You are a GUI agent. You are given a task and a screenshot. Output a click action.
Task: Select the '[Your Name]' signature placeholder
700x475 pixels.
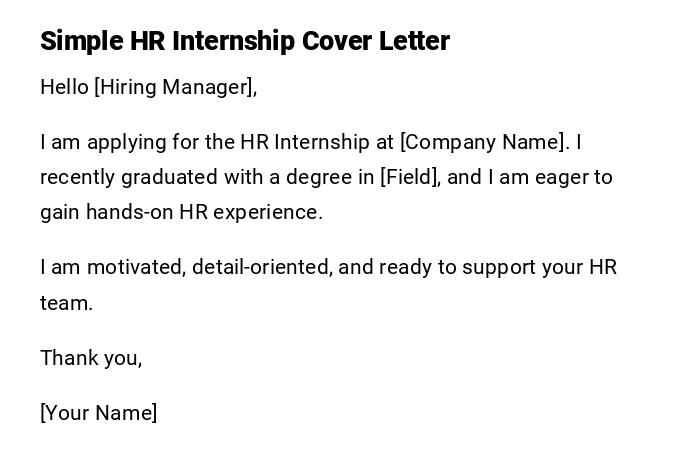click(x=99, y=413)
